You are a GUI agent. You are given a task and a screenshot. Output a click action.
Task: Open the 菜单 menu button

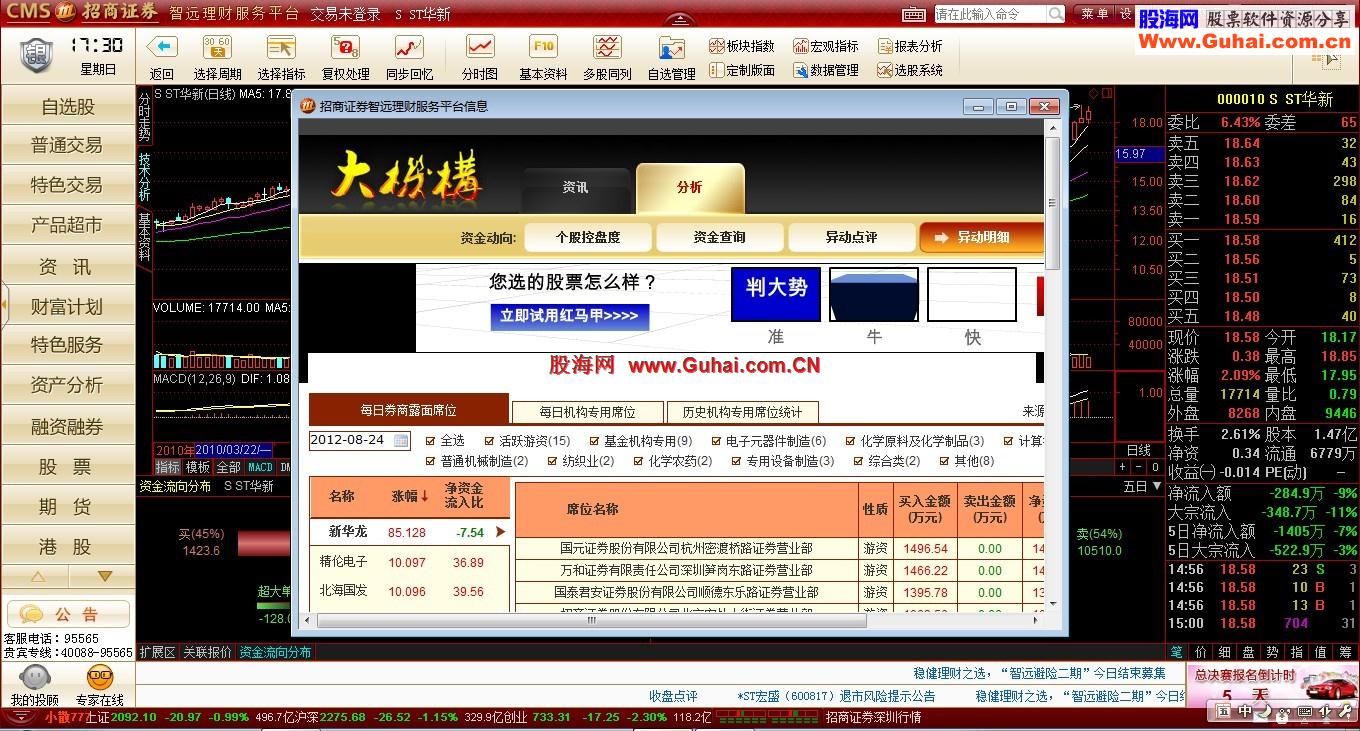click(1095, 14)
